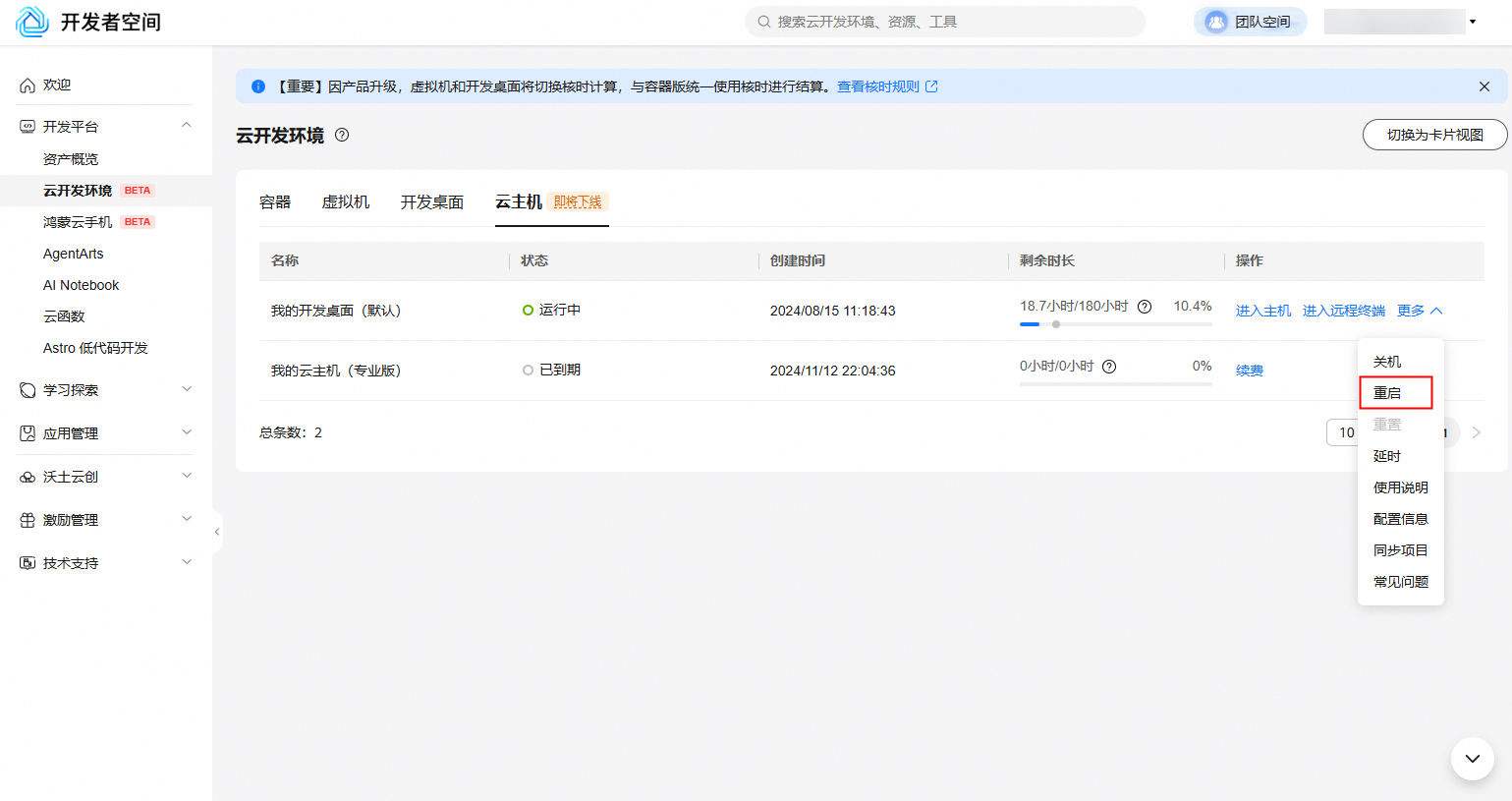Expand the 激励管理 section chevron

click(x=187, y=519)
